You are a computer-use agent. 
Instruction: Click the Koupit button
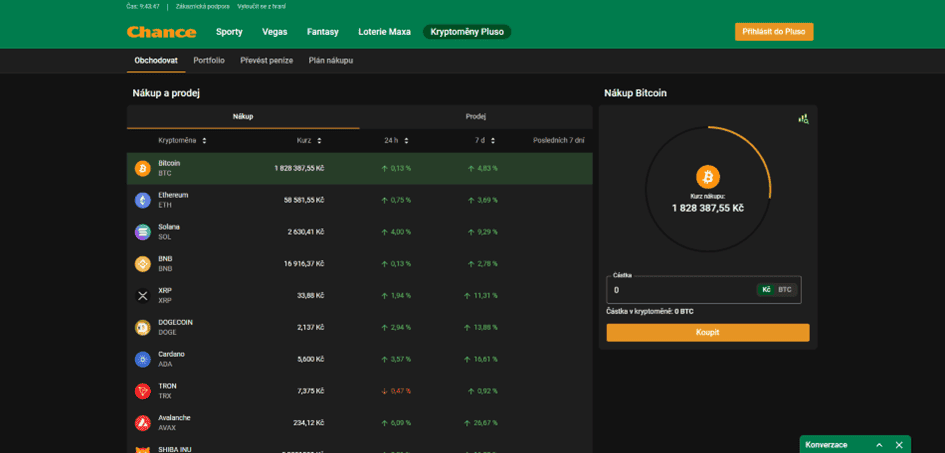(x=708, y=333)
